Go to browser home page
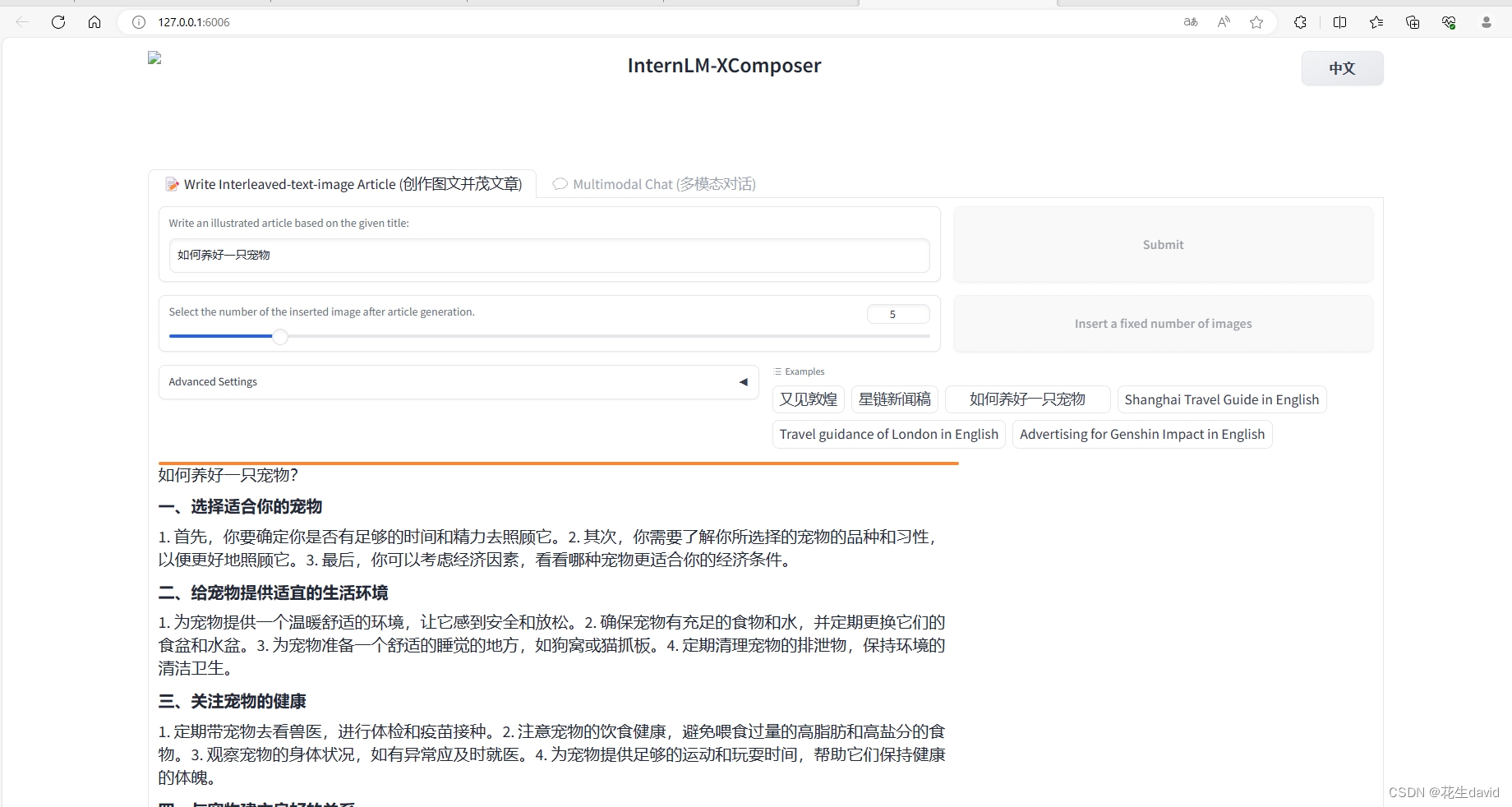 94,22
